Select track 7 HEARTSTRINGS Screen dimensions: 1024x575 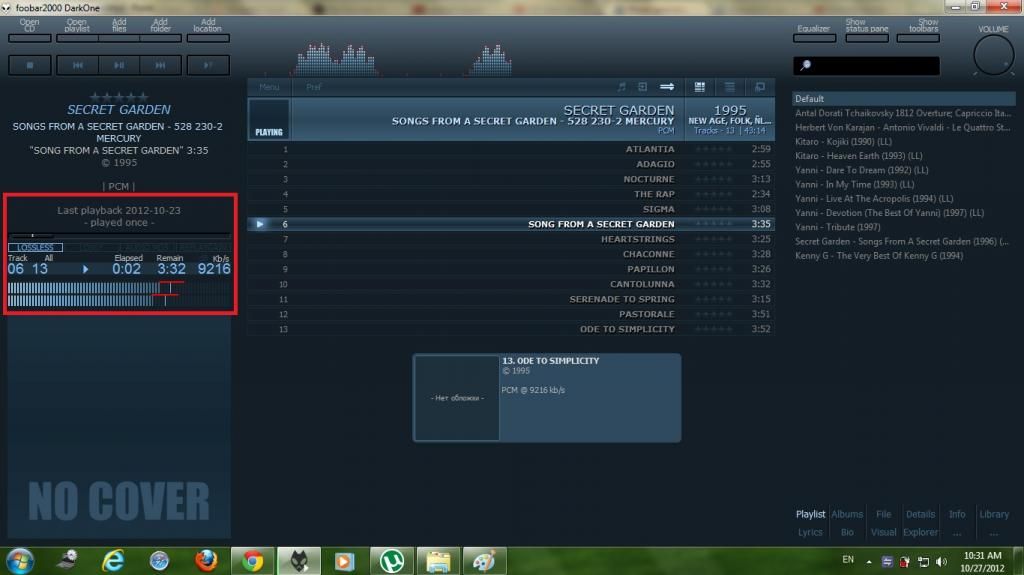pos(511,239)
